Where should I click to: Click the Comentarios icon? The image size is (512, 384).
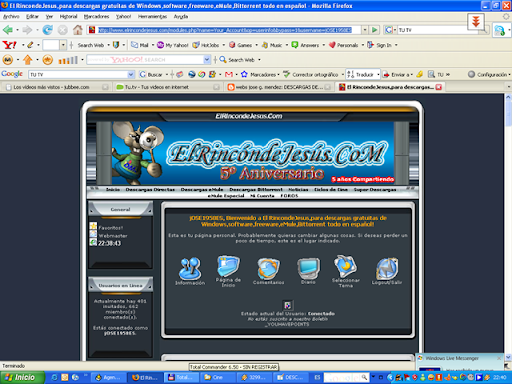click(x=268, y=268)
